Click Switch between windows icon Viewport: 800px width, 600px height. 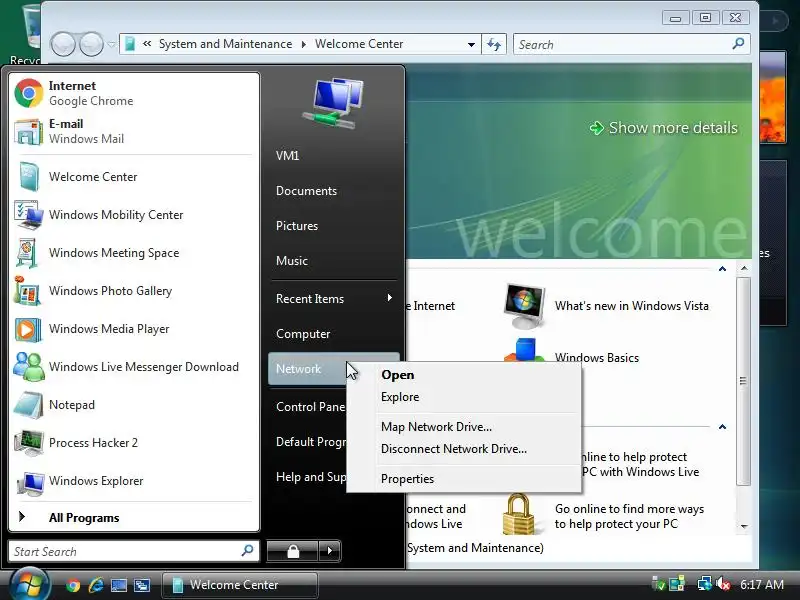pos(141,585)
